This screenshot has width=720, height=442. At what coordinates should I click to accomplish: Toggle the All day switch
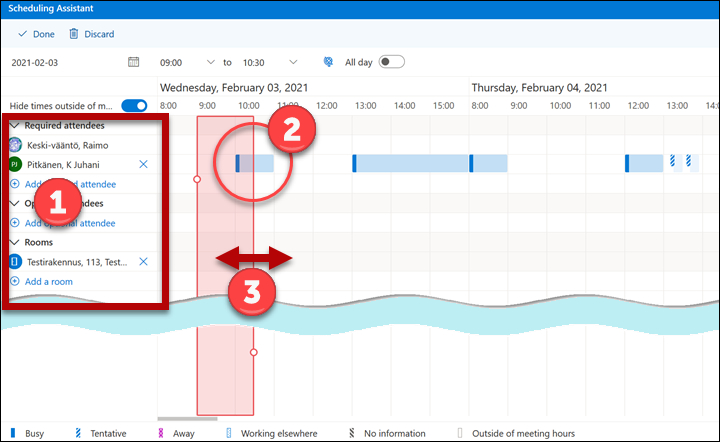tap(391, 62)
